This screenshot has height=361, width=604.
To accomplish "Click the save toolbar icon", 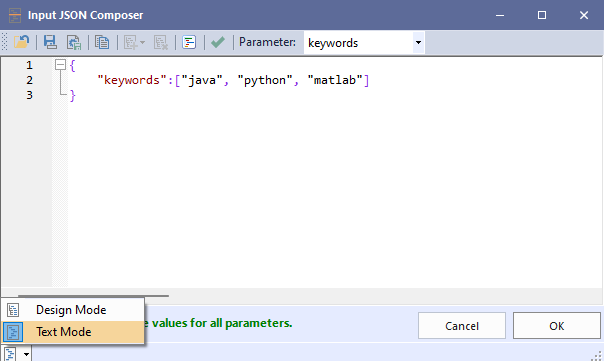I will coord(50,42).
